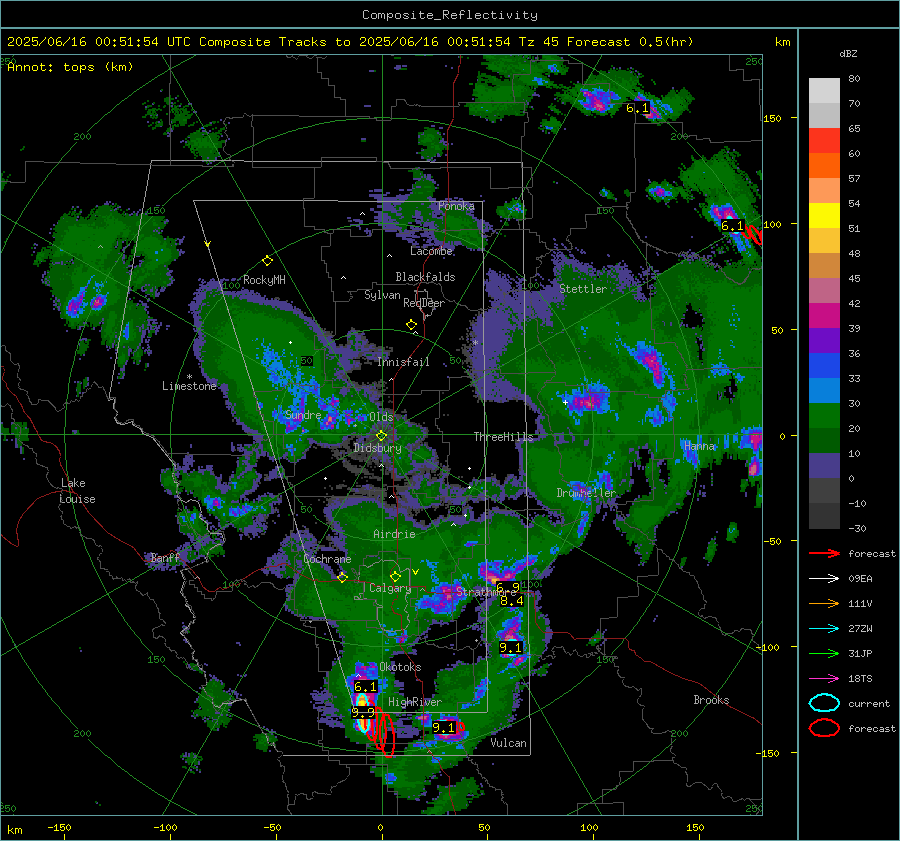
Task: Click the Ponoka city label
Action: (456, 206)
